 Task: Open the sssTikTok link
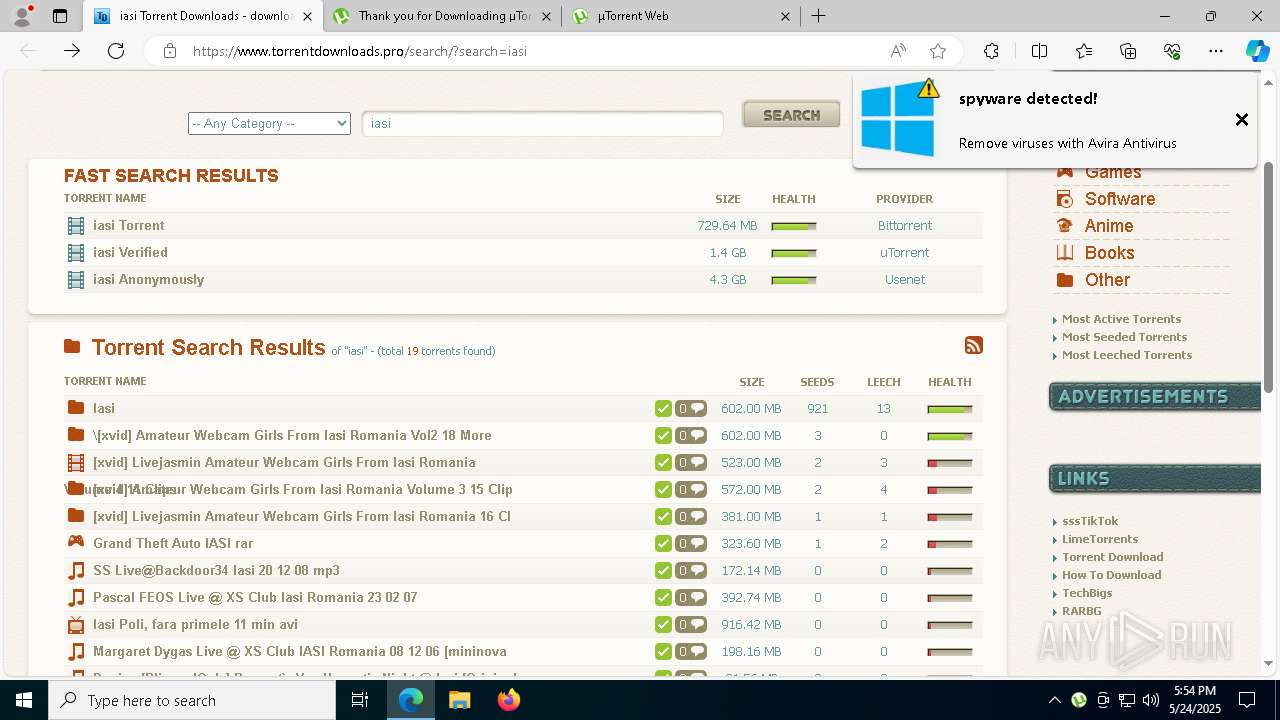tap(1090, 521)
